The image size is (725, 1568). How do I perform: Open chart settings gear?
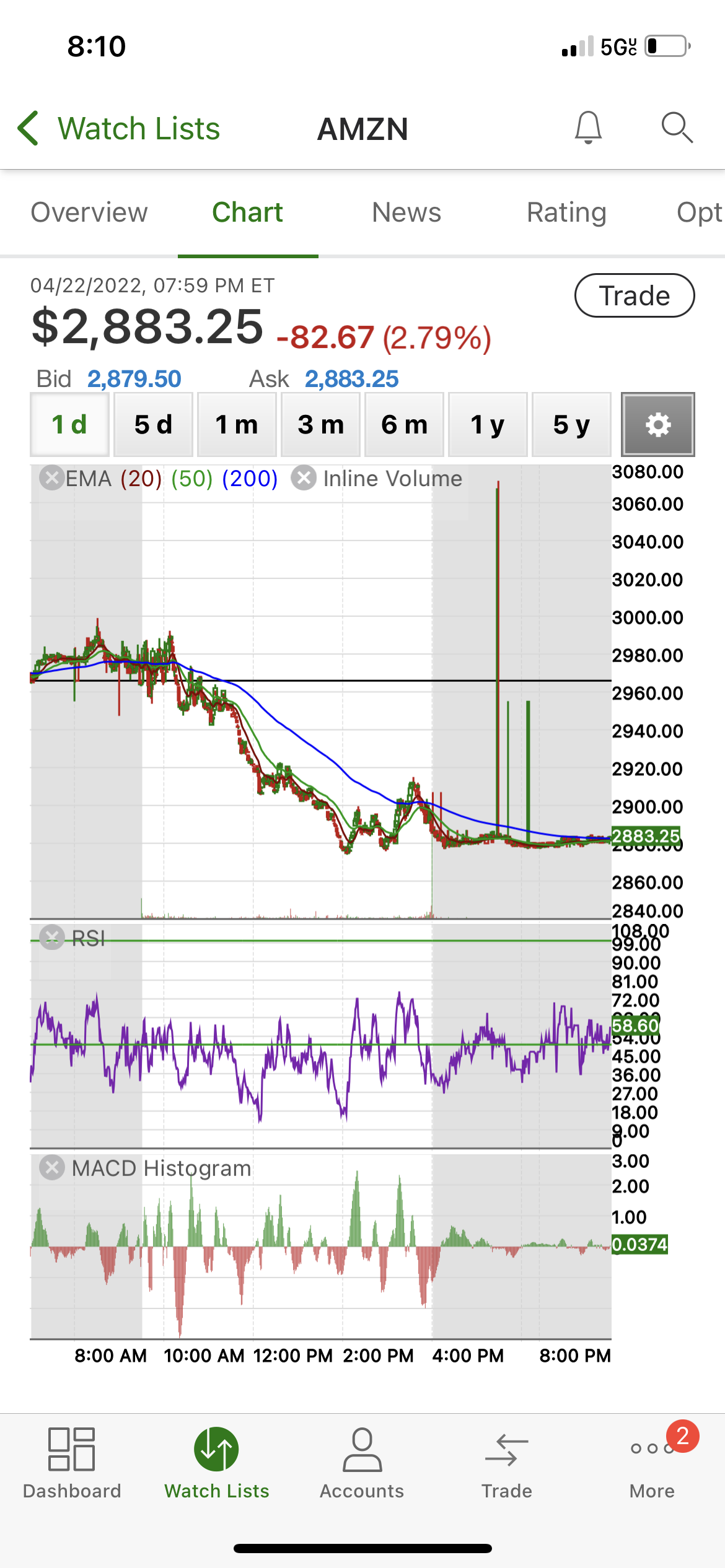657,424
